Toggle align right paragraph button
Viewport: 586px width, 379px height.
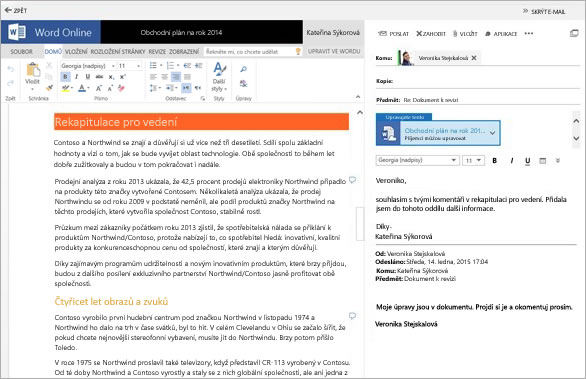click(x=176, y=77)
